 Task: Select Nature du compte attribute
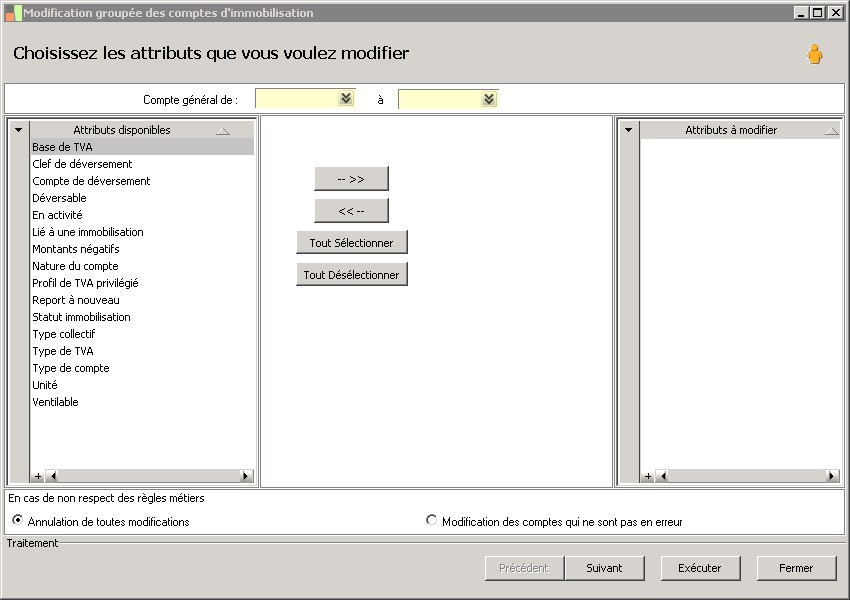(x=142, y=266)
